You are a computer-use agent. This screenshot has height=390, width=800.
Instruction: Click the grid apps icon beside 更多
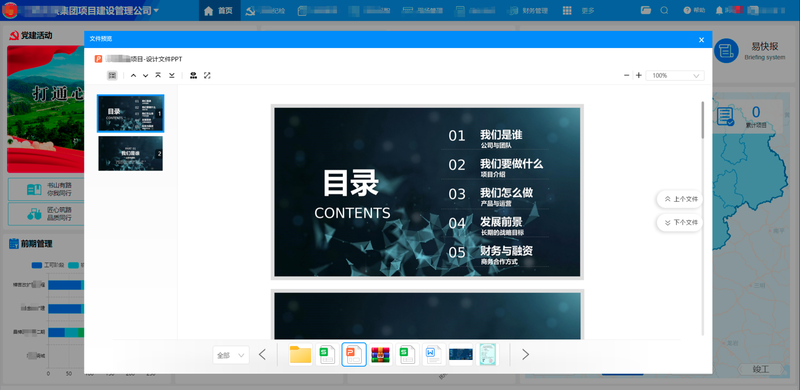point(567,10)
